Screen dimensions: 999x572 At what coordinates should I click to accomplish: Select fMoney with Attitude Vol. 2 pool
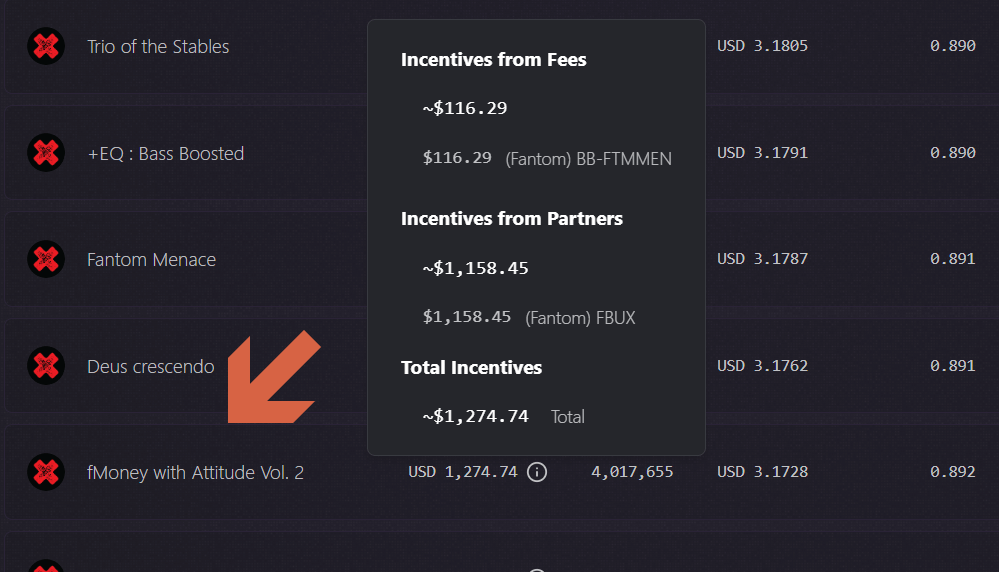(195, 473)
